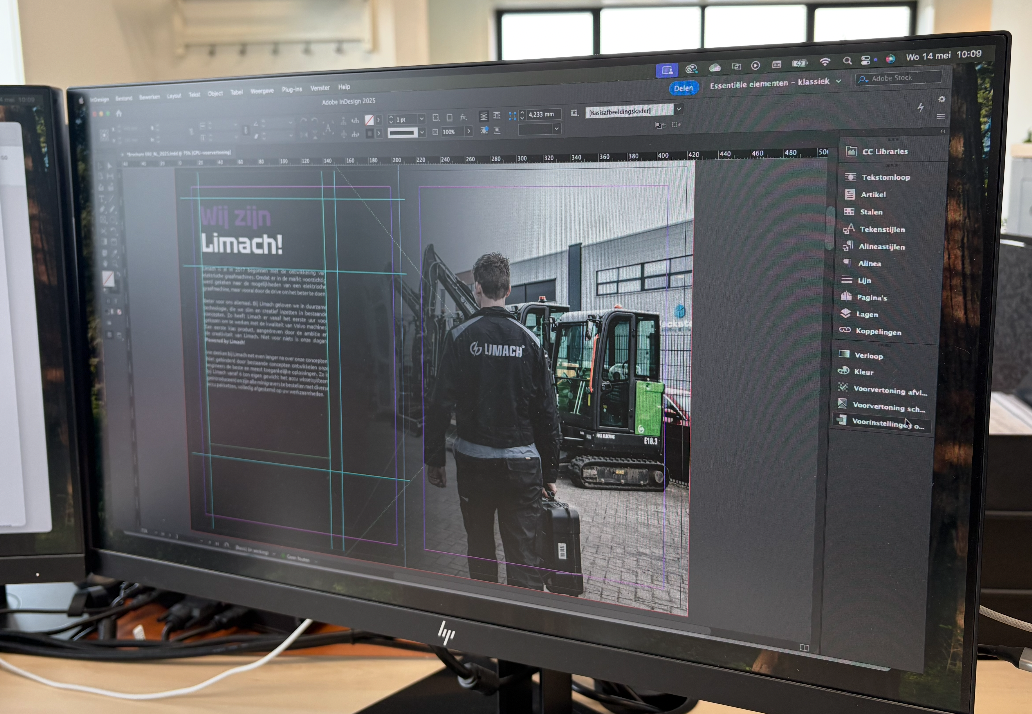The width and height of the screenshot is (1032, 714).
Task: Open the Tekstomloop panel
Action: 879,177
